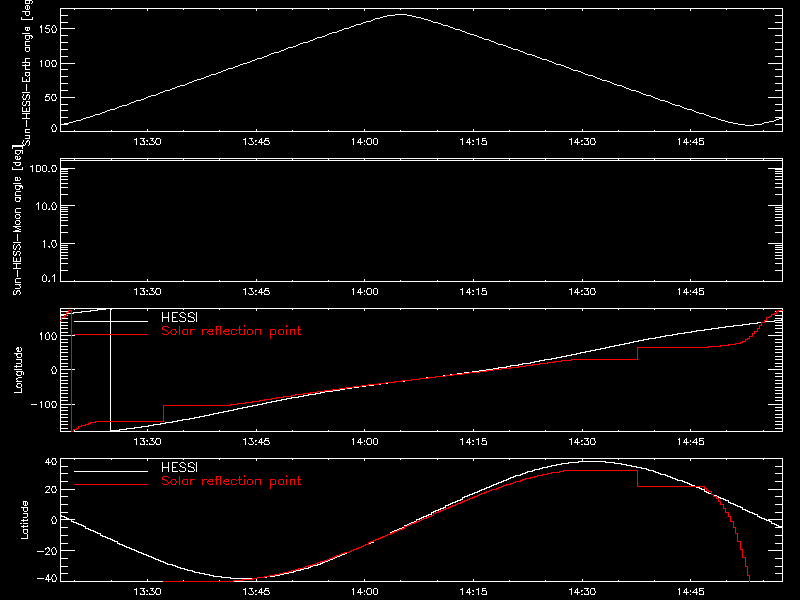Click 14:30 under the Earth angle plot
Screen dimensions: 800x600
pyautogui.click(x=582, y=141)
